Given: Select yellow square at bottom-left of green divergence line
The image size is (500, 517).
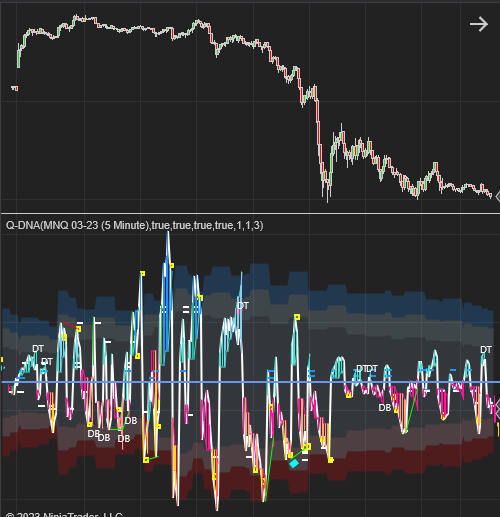Looking at the screenshot, I should click(146, 460).
